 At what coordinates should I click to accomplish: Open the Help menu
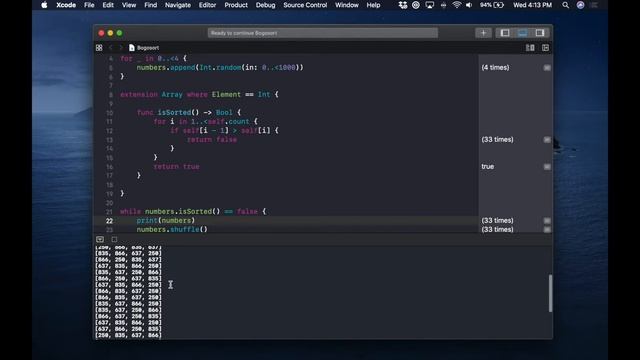(373, 5)
